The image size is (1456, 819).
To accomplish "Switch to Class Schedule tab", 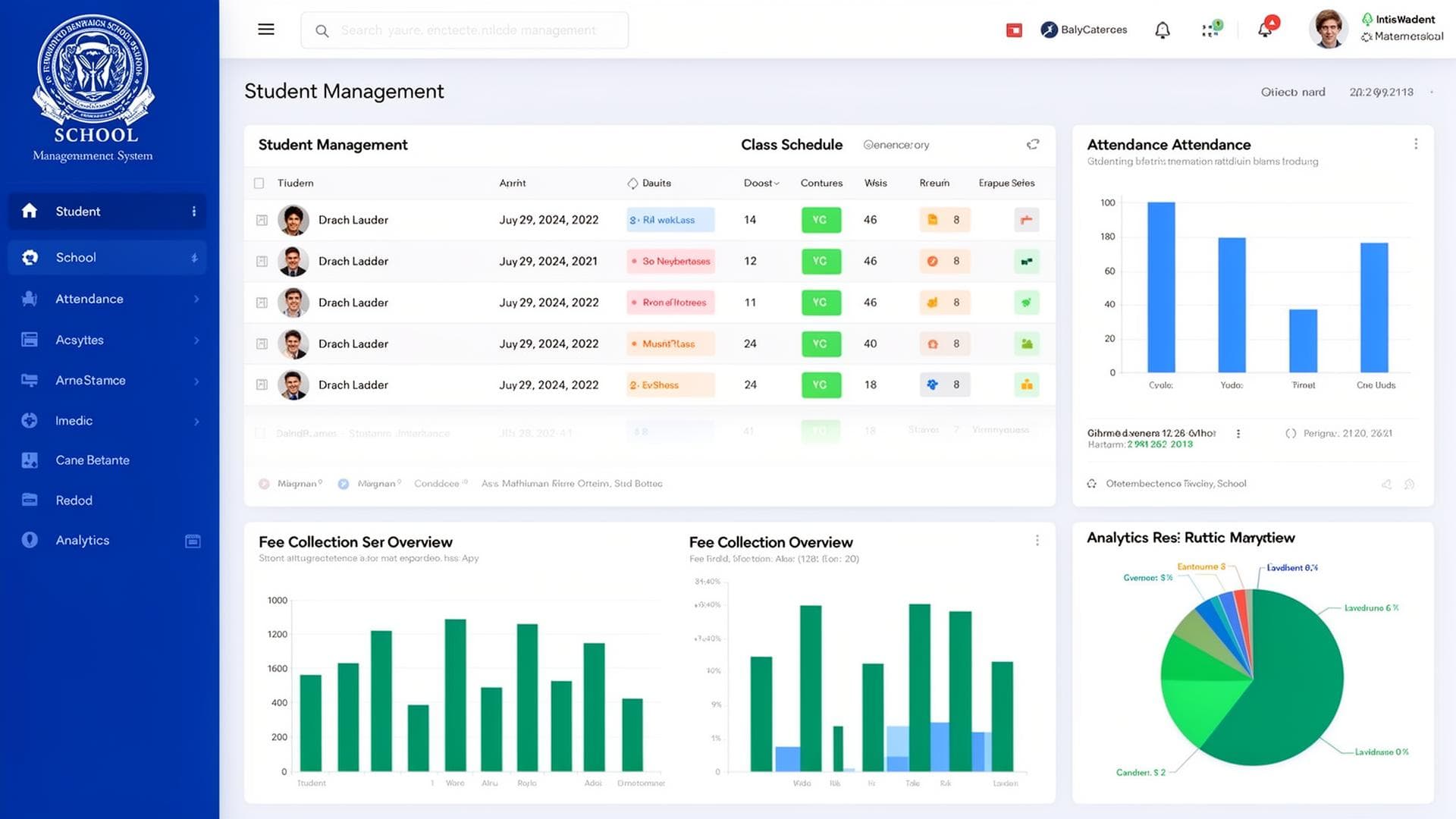I will point(791,145).
